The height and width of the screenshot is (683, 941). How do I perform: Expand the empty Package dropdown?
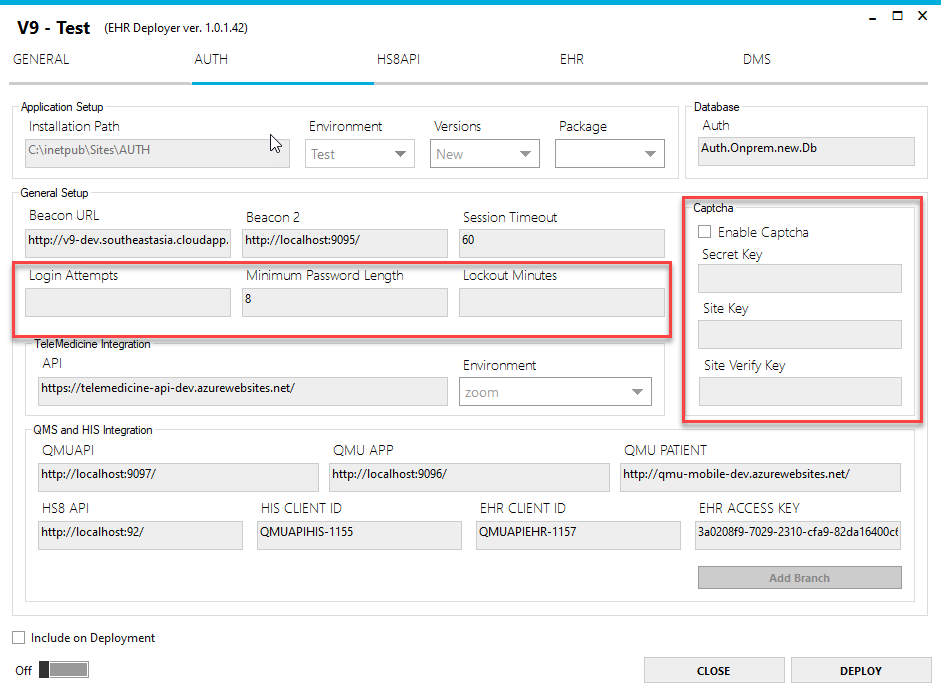pos(610,154)
